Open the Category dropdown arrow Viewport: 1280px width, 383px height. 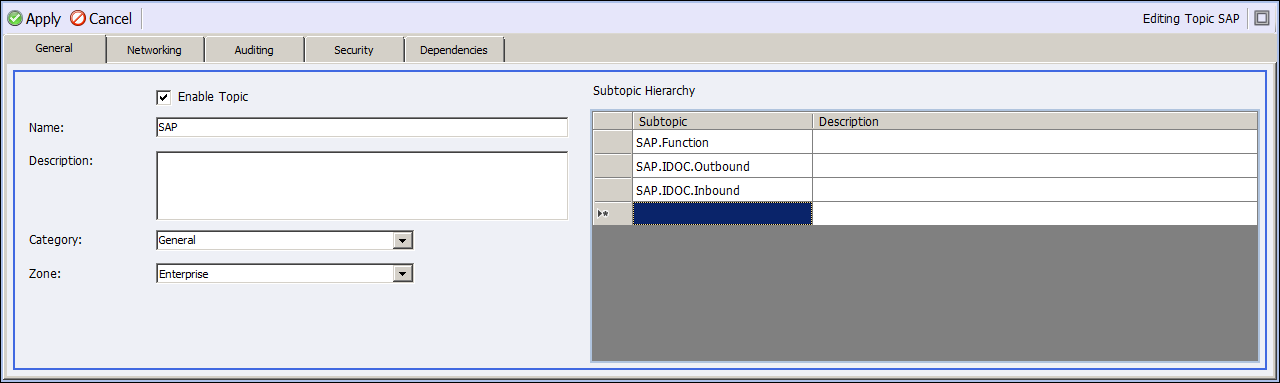point(403,240)
